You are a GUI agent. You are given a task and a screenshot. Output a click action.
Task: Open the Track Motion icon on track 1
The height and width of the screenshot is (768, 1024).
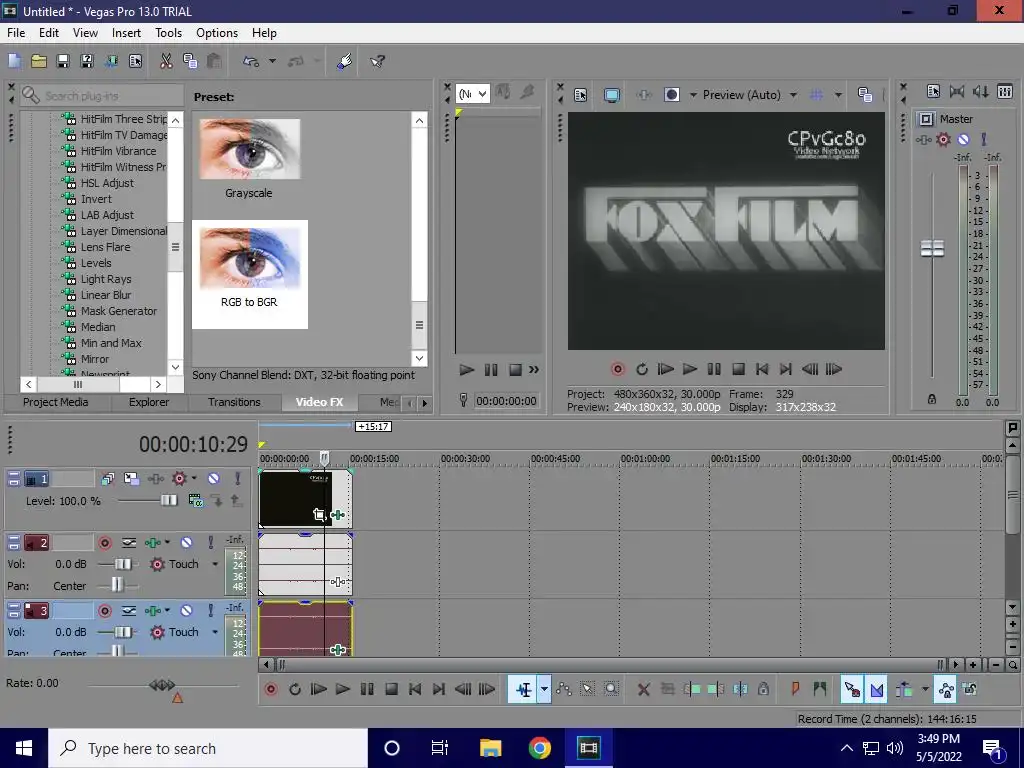pyautogui.click(x=131, y=479)
